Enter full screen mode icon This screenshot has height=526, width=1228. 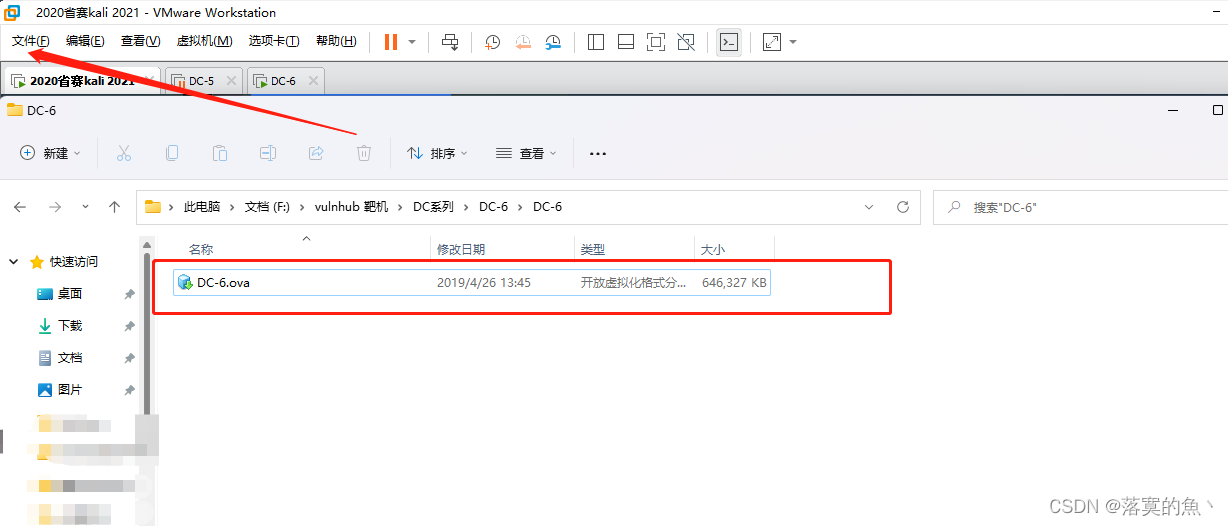656,42
